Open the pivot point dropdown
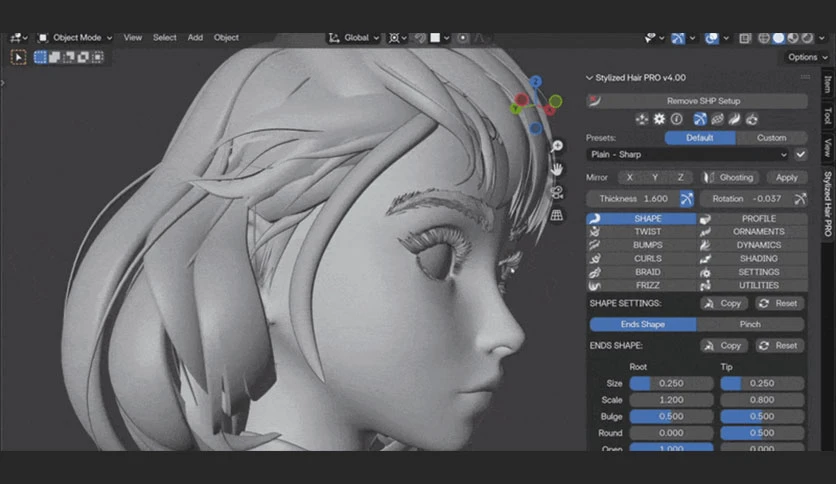 397,38
